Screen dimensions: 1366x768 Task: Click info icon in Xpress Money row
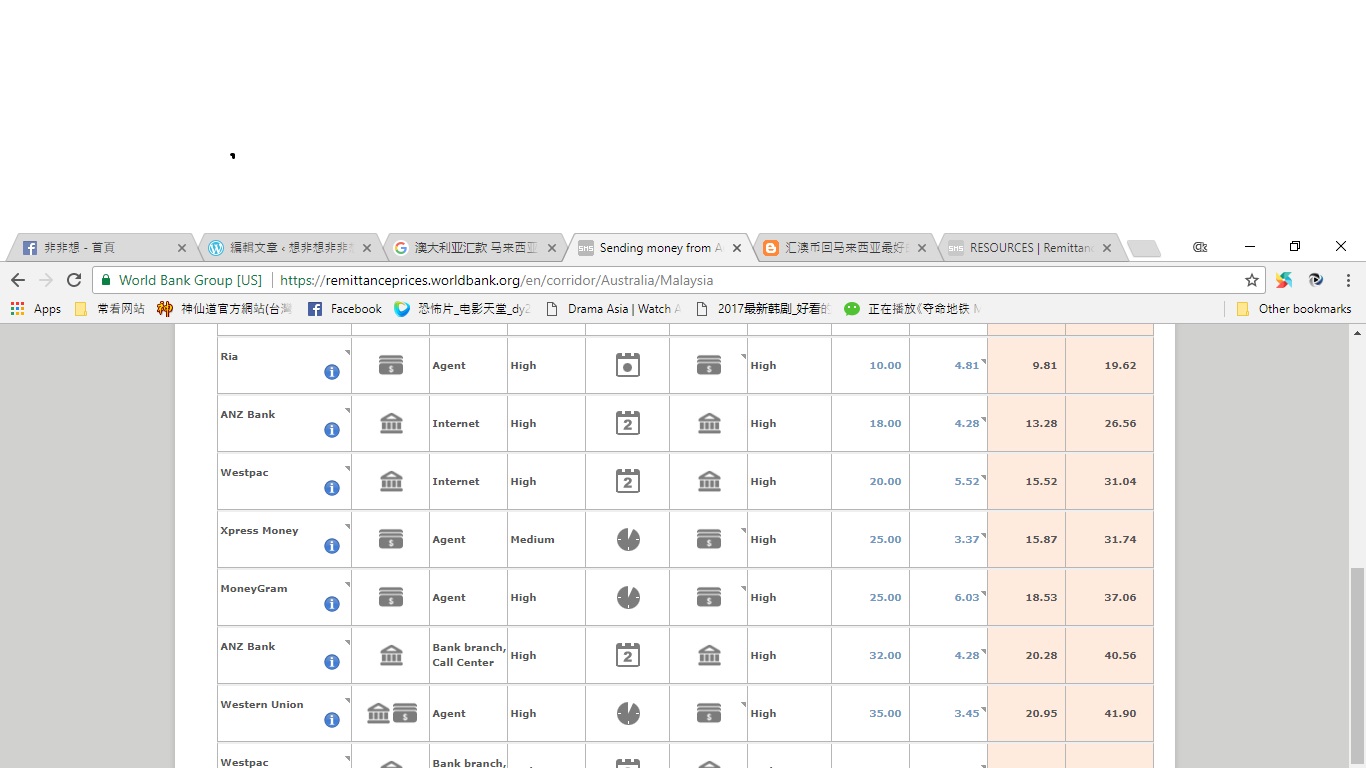332,546
